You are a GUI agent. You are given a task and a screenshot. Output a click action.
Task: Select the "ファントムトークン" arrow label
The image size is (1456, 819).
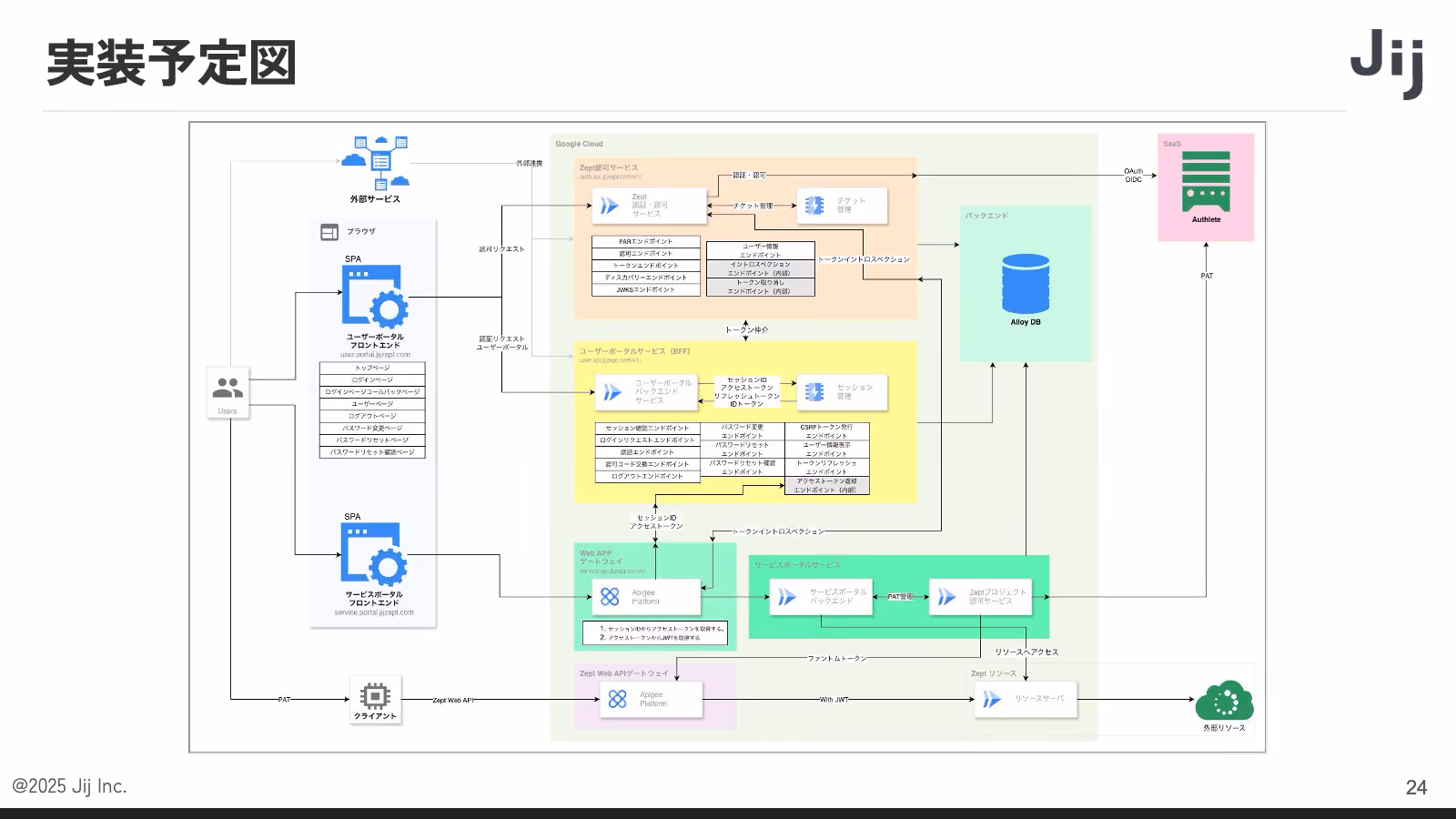coord(837,658)
